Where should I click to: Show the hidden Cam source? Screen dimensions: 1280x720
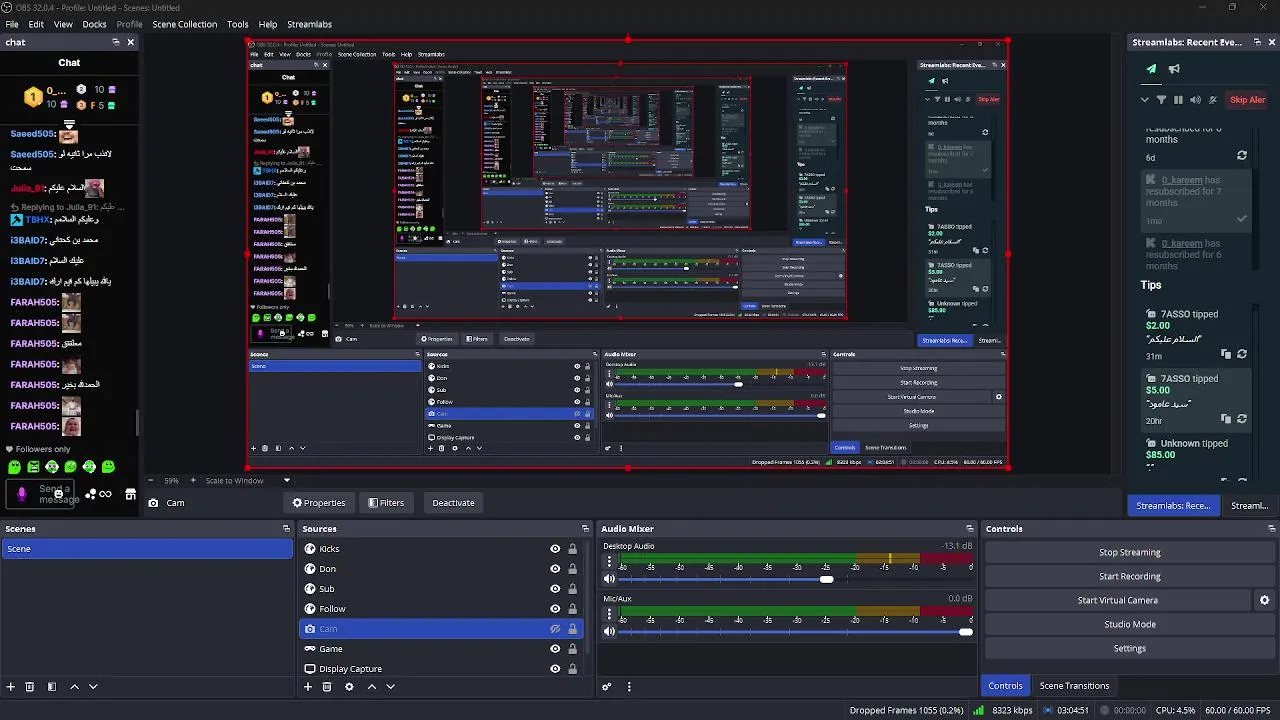click(x=555, y=629)
